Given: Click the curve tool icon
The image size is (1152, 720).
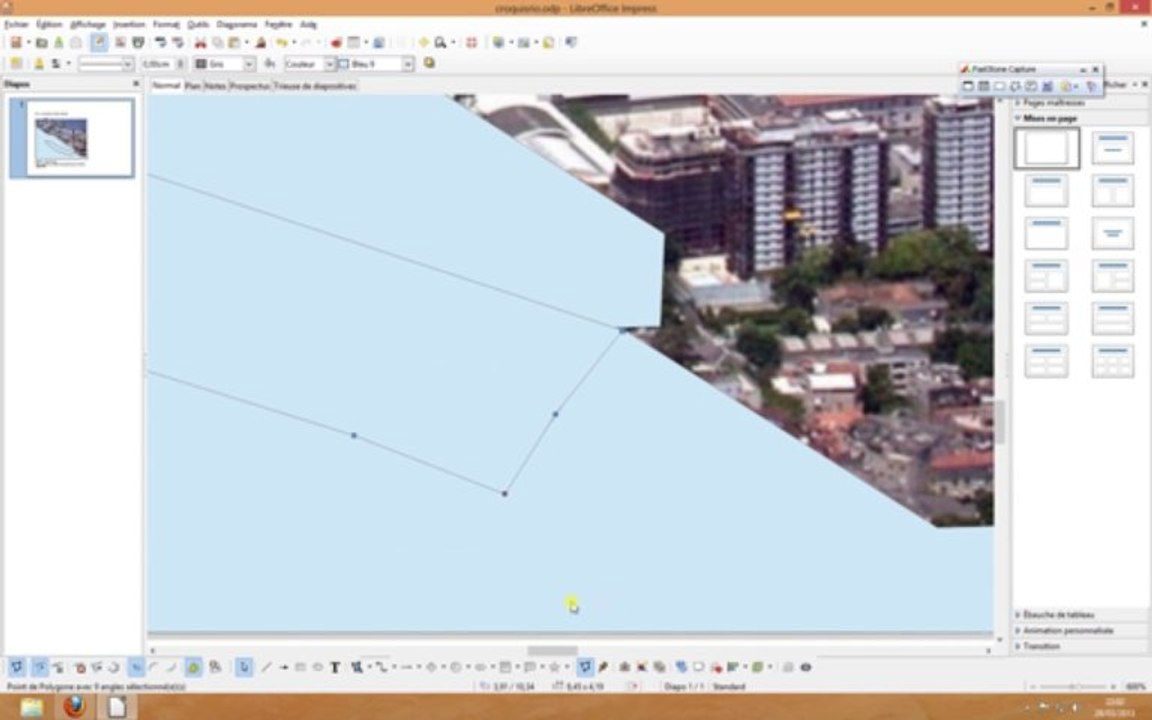Looking at the screenshot, I should point(357,667).
